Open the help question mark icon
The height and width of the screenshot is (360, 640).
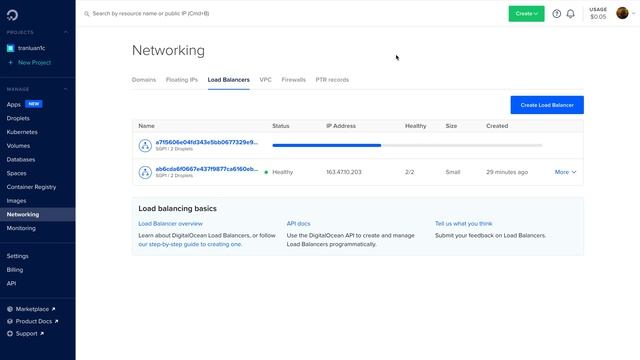[x=556, y=14]
